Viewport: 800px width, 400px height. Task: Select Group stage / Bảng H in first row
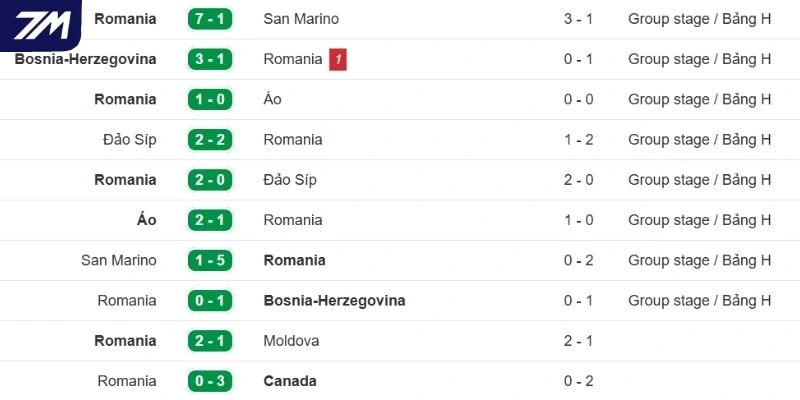(699, 19)
